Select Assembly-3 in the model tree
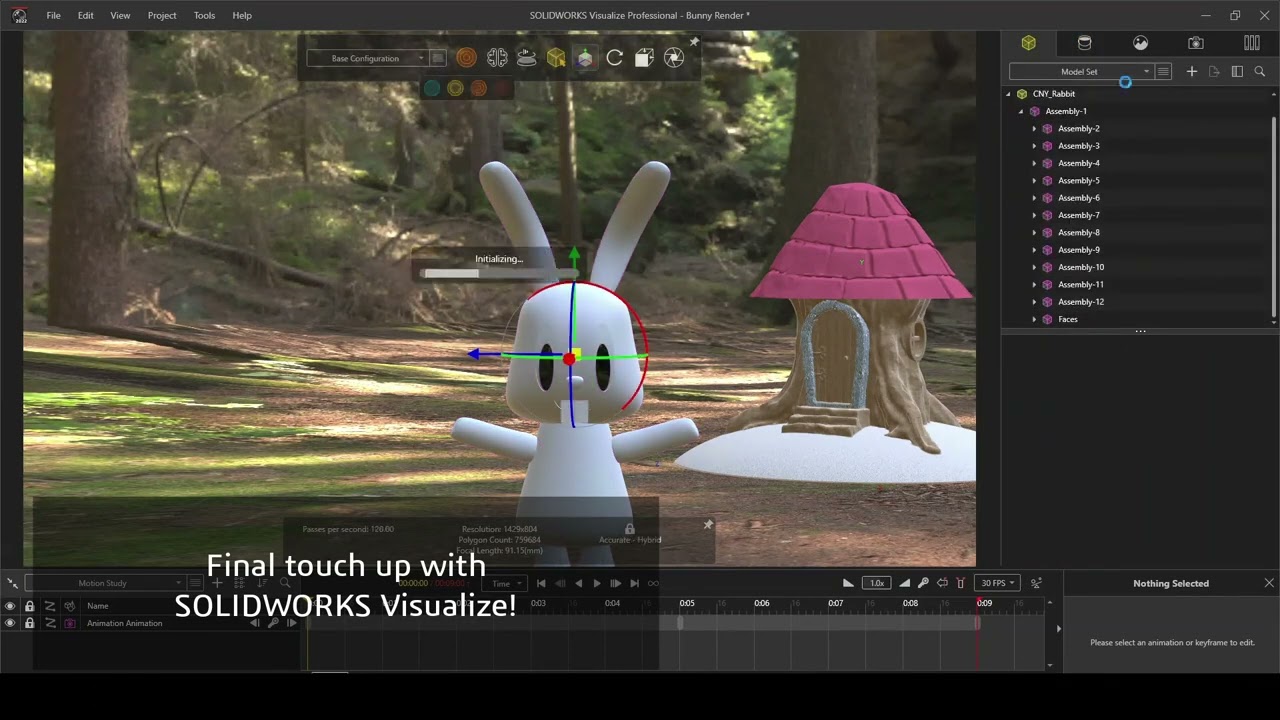This screenshot has width=1280, height=720. 1079,146
